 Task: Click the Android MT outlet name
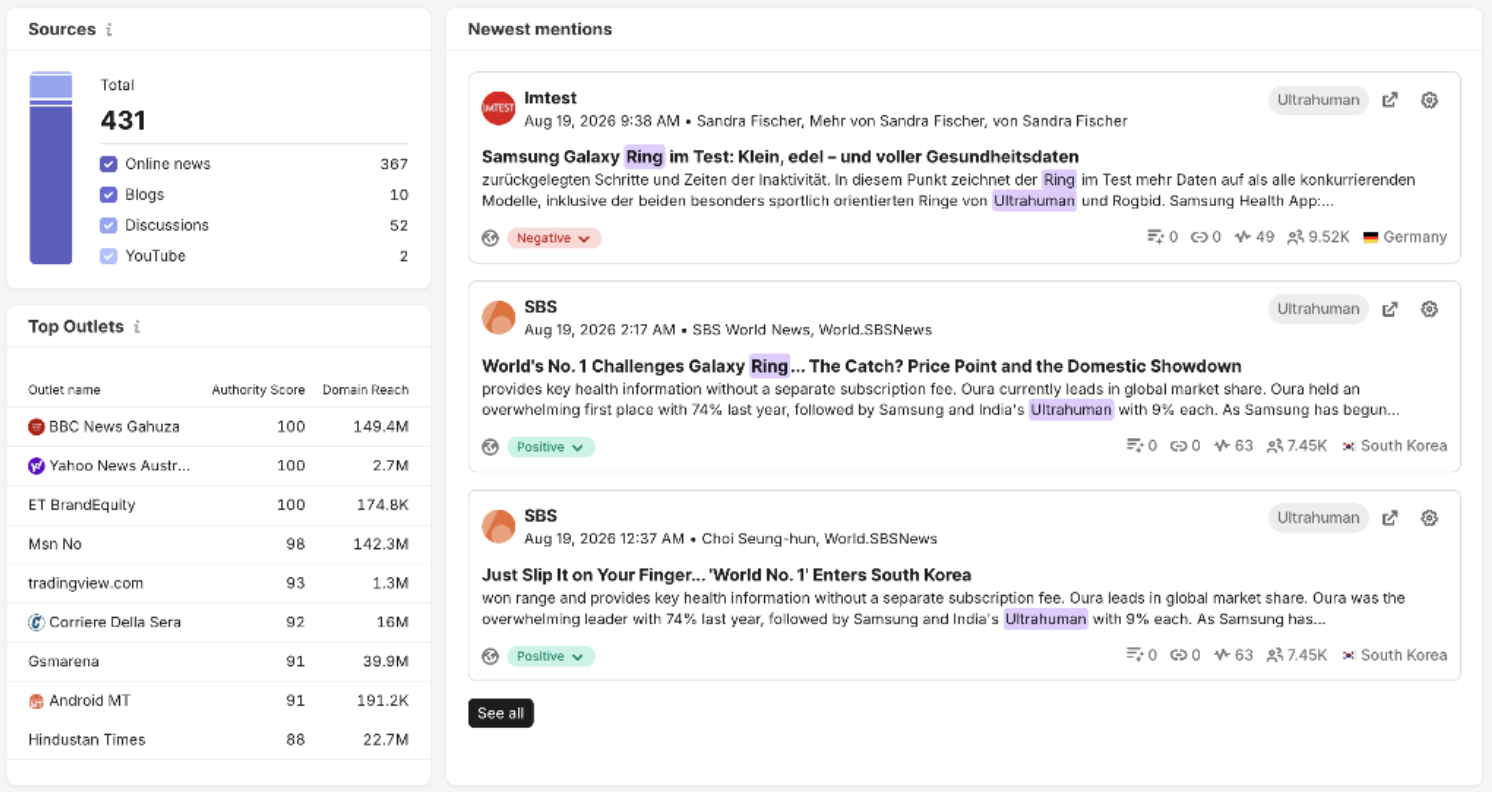90,701
